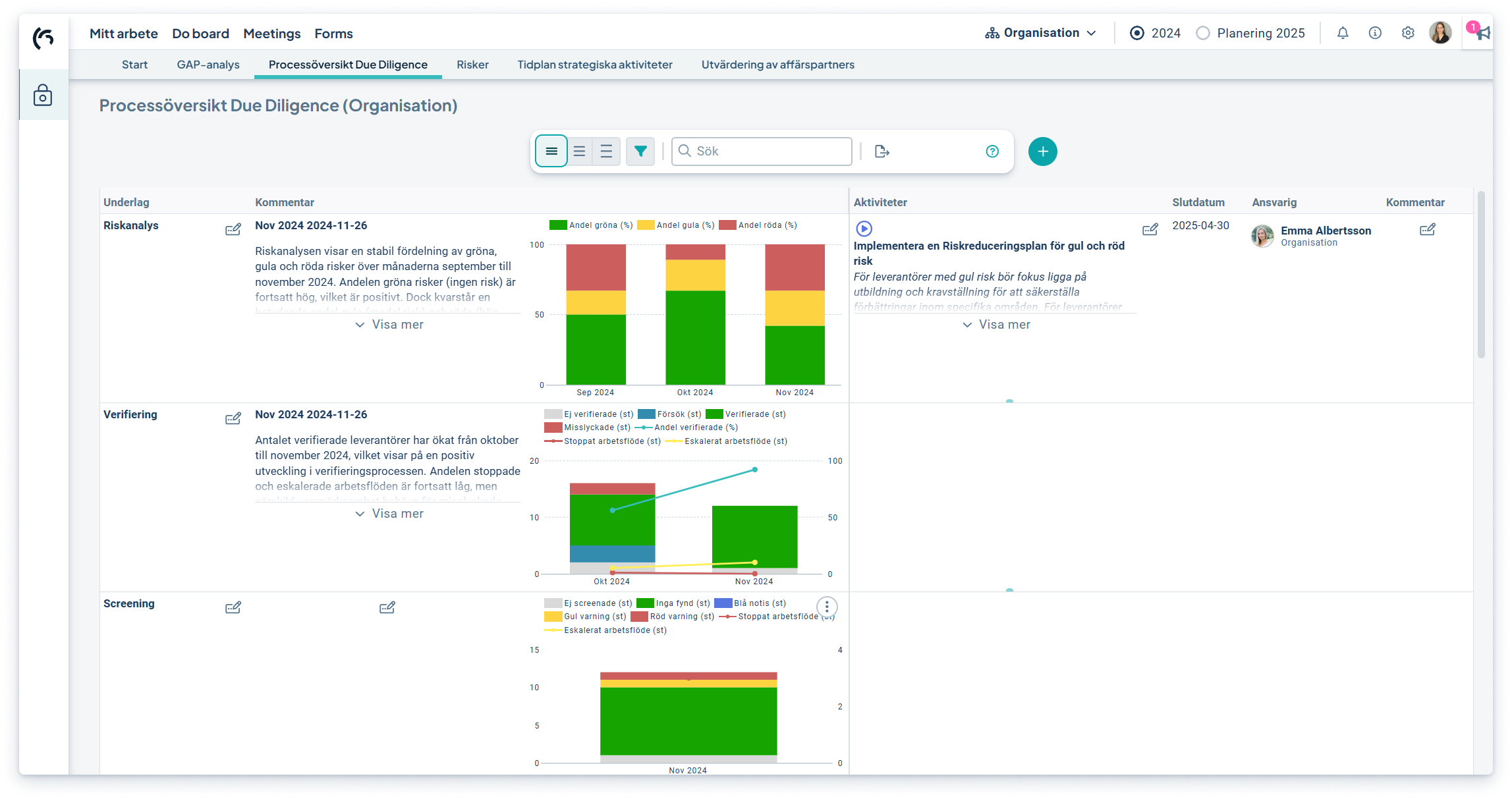Click the 2025-04-30 end date
This screenshot has width=1512, height=799.
pyautogui.click(x=1200, y=225)
